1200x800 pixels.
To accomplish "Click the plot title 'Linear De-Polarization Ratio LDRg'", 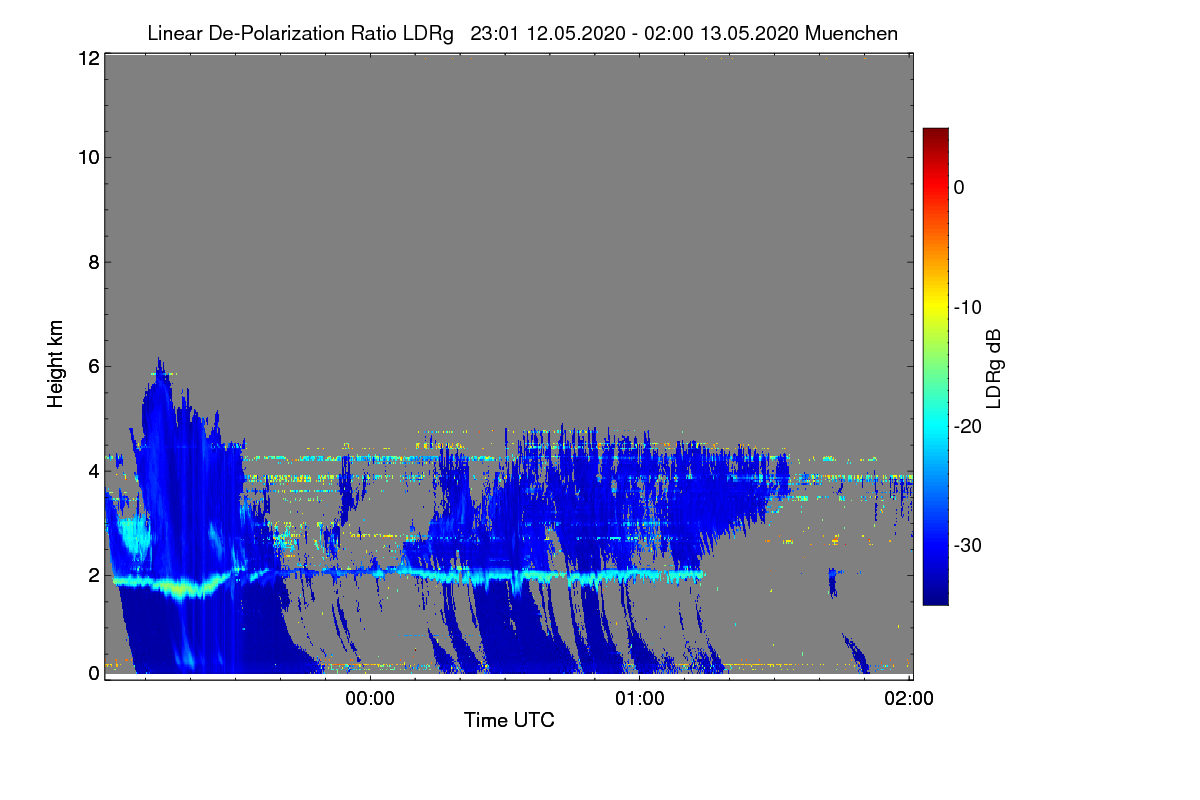I will [300, 33].
